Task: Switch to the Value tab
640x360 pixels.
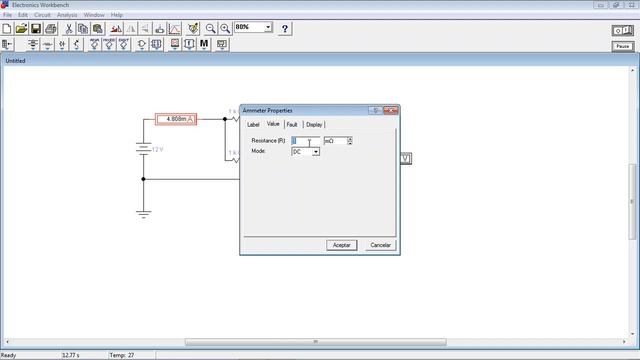Action: 273,124
